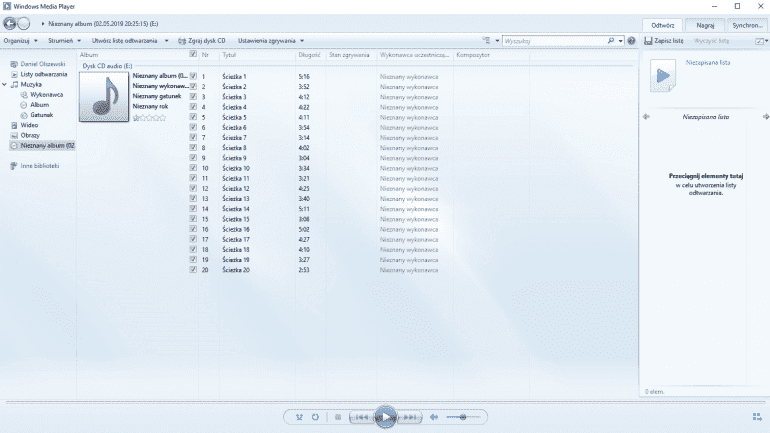Mute the sound with speaker icon
This screenshot has width=770, height=433.
pyautogui.click(x=434, y=417)
